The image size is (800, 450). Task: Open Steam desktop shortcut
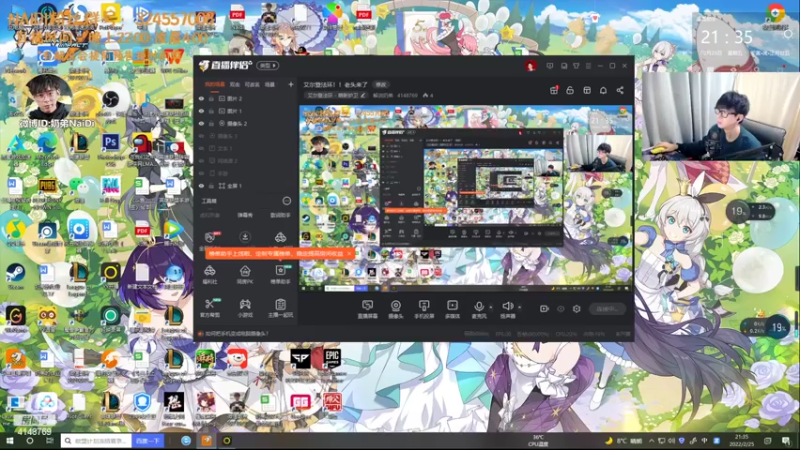tap(15, 277)
